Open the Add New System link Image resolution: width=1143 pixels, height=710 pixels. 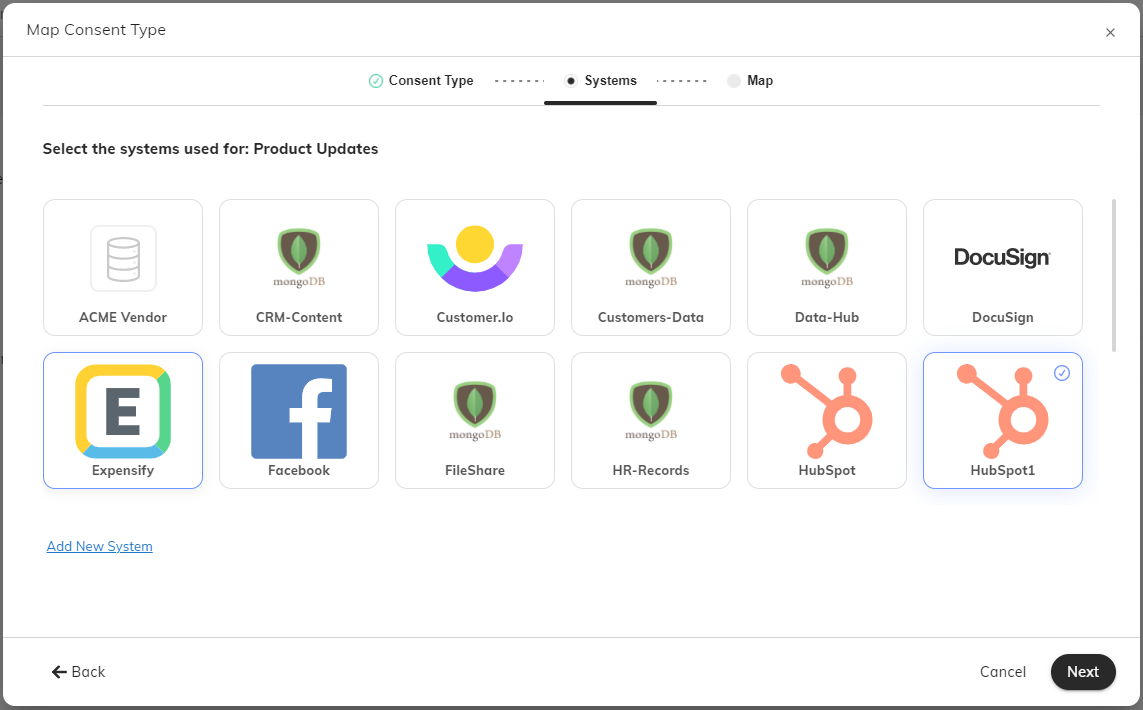click(100, 546)
